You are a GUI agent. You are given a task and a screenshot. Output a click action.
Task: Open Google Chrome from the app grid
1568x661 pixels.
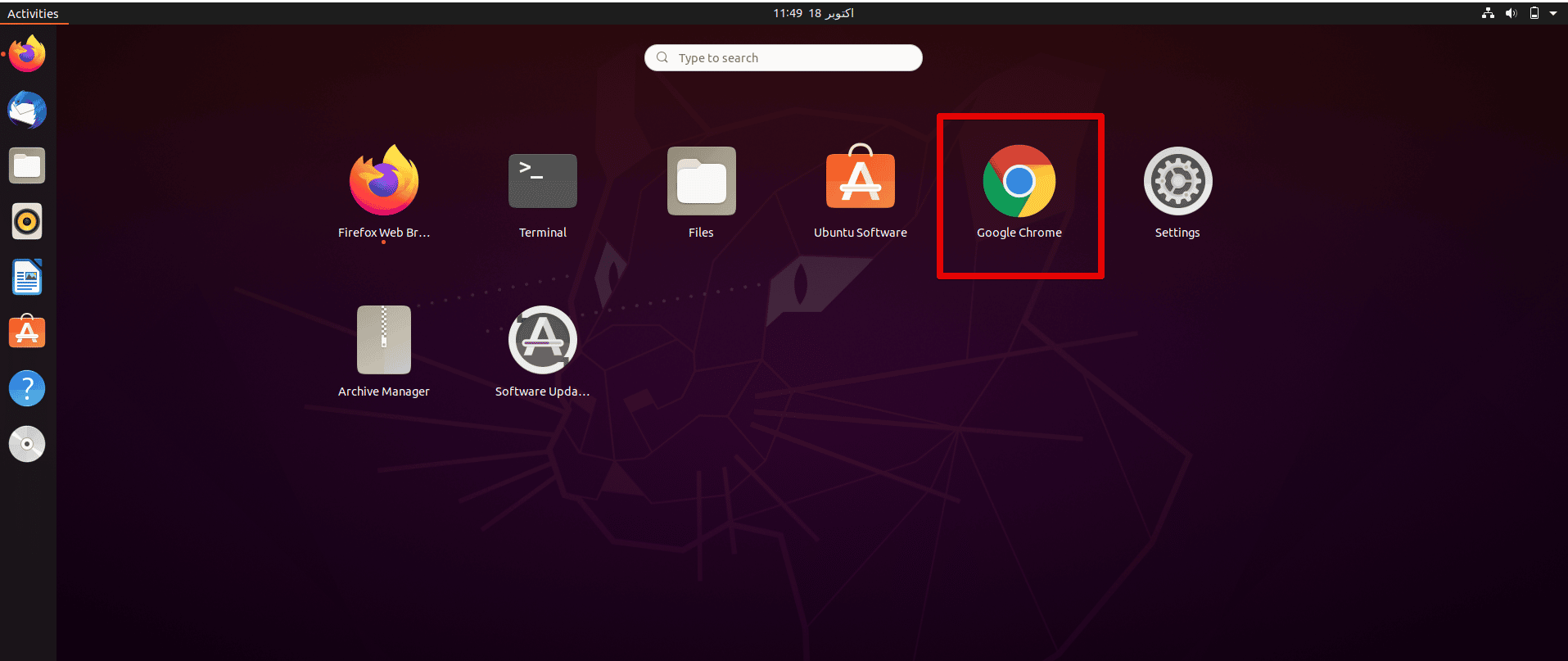1019,182
